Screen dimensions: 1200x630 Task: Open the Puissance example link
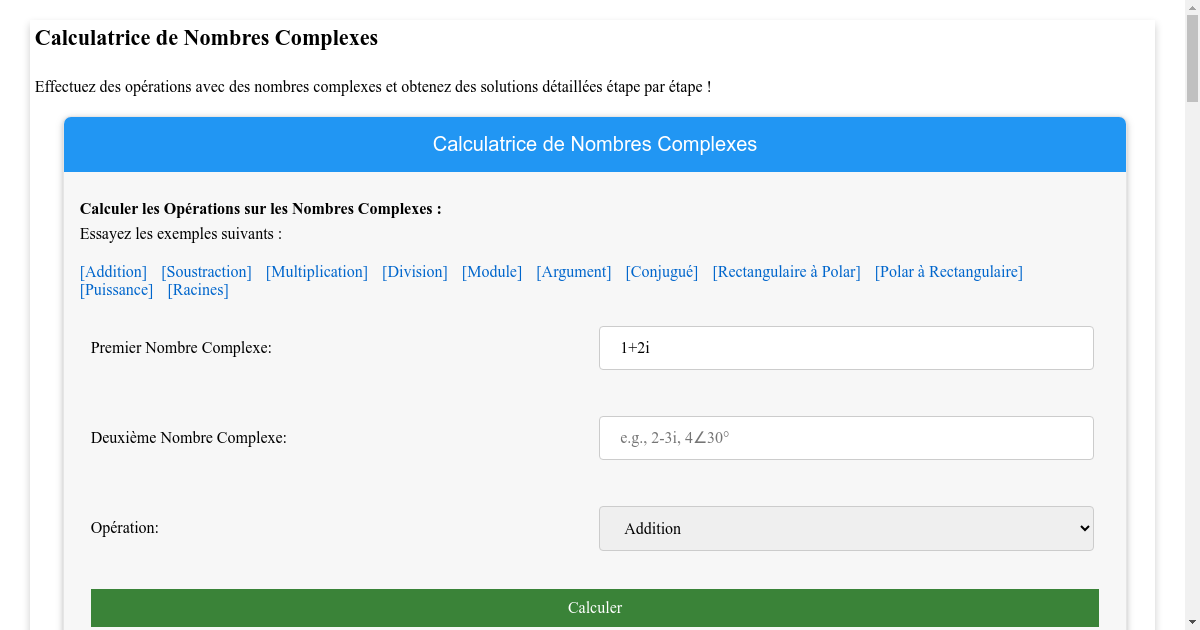(x=116, y=289)
